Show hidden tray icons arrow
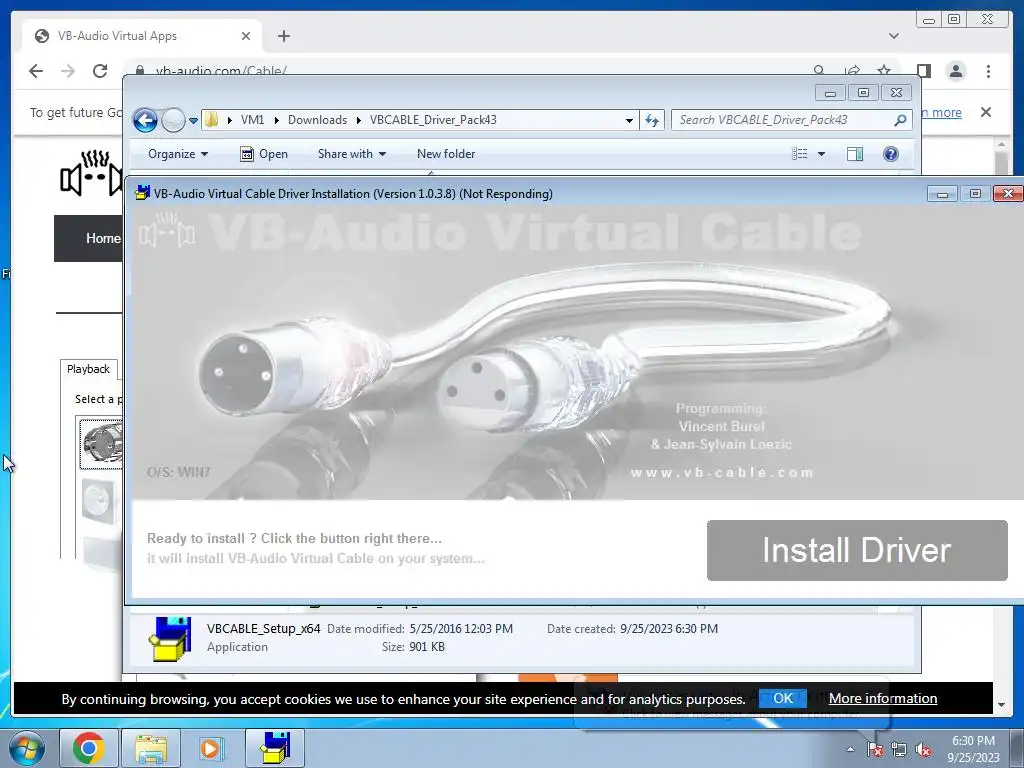The image size is (1024, 768). coord(850,749)
